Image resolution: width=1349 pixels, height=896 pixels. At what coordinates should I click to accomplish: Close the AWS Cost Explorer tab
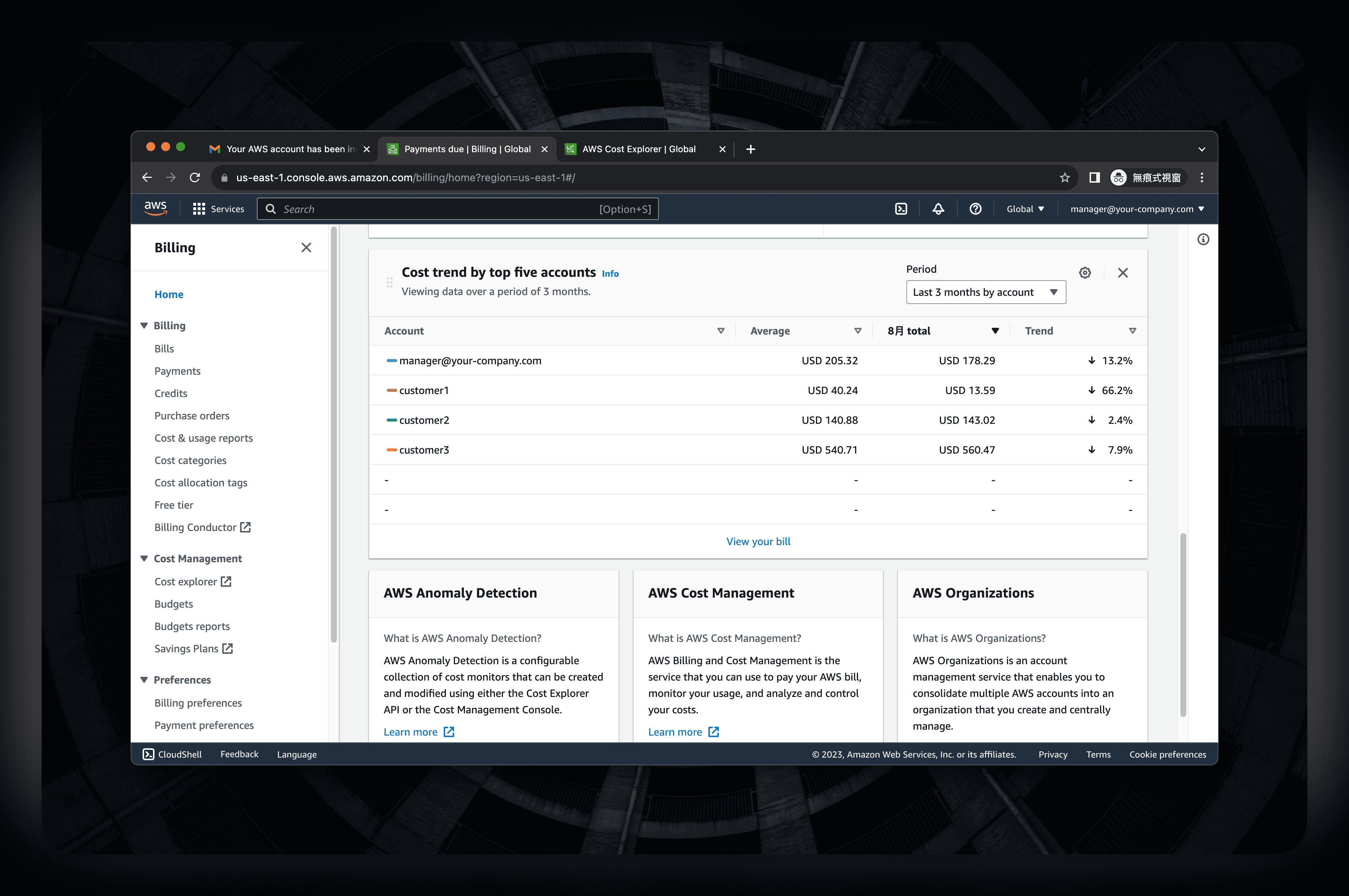[x=722, y=149]
